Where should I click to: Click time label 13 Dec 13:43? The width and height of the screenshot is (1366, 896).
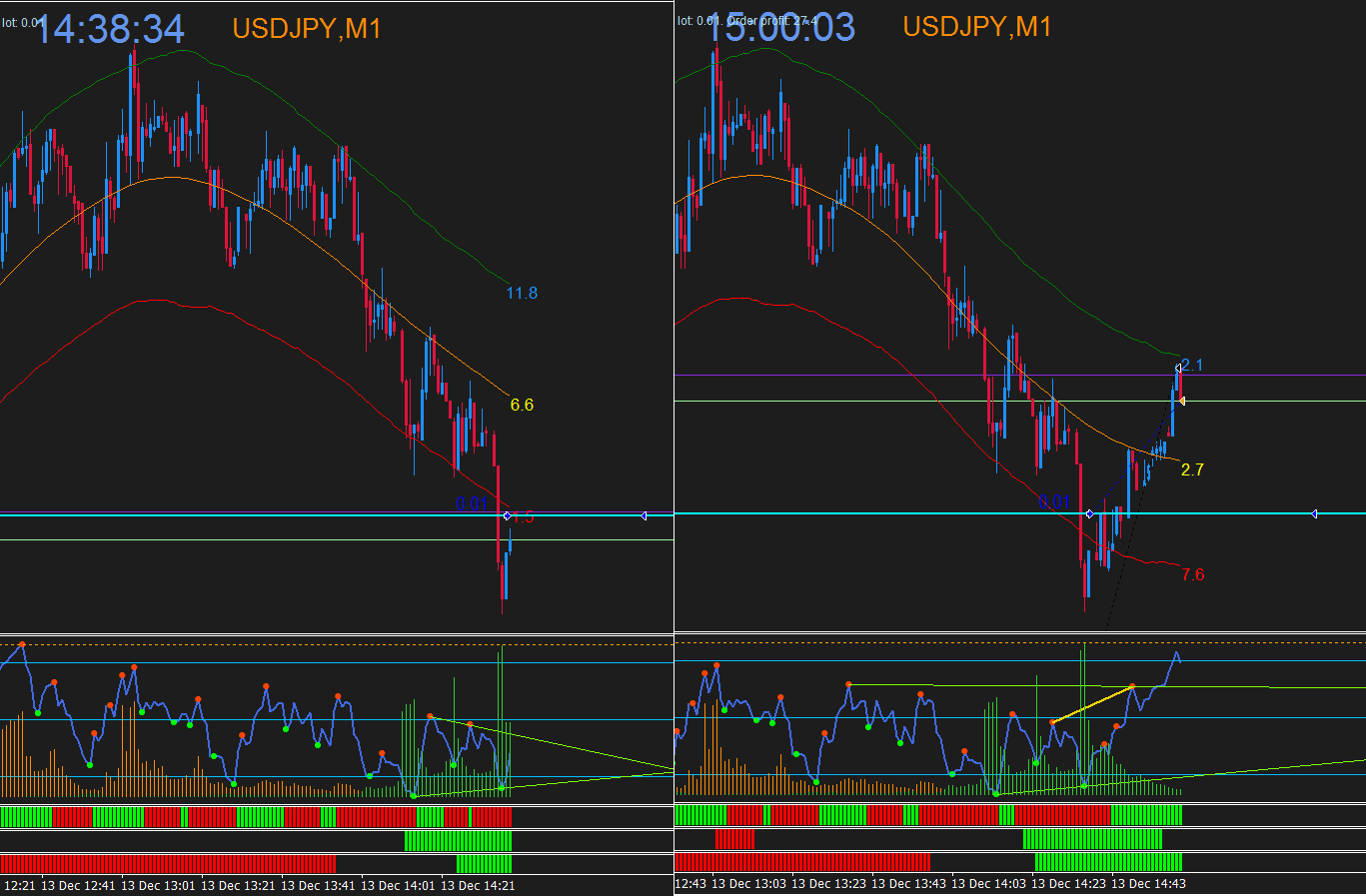point(908,883)
